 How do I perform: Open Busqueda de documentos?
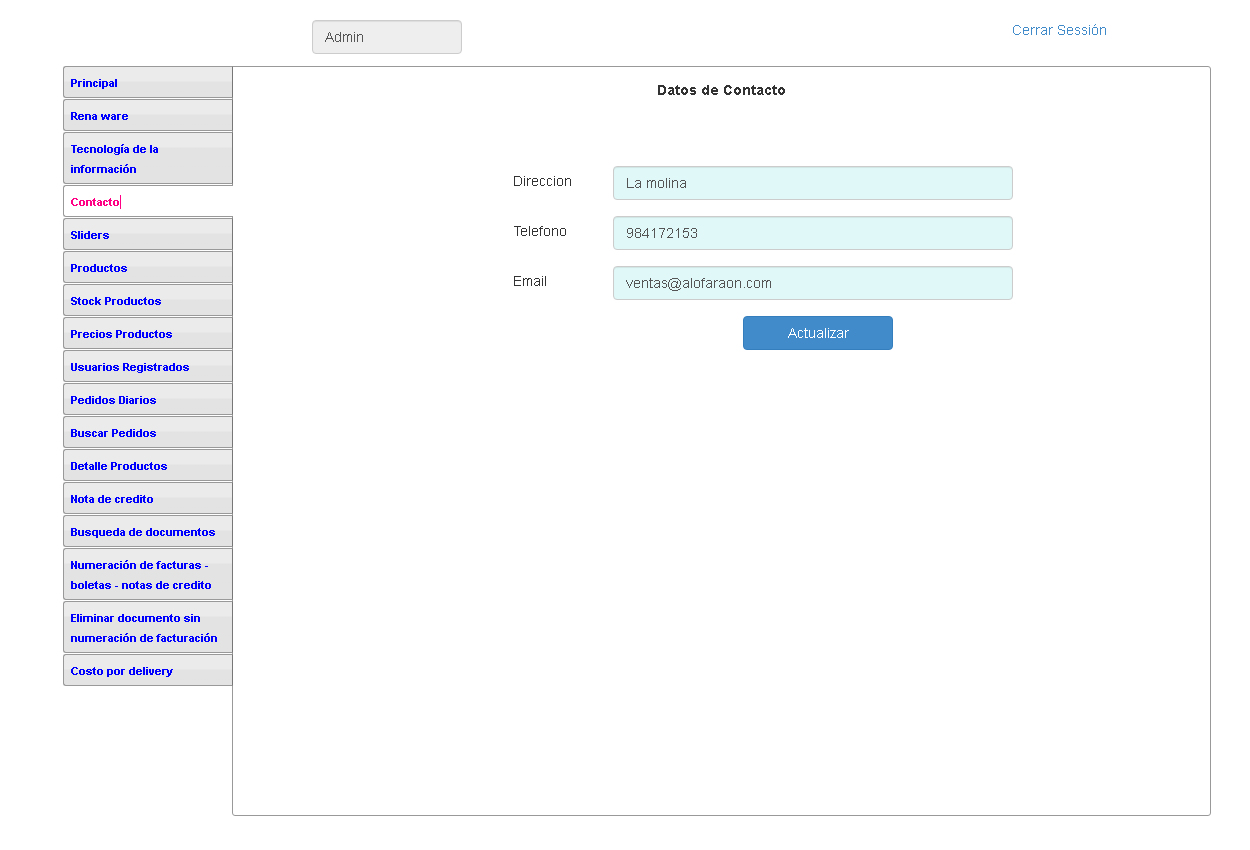(x=142, y=532)
